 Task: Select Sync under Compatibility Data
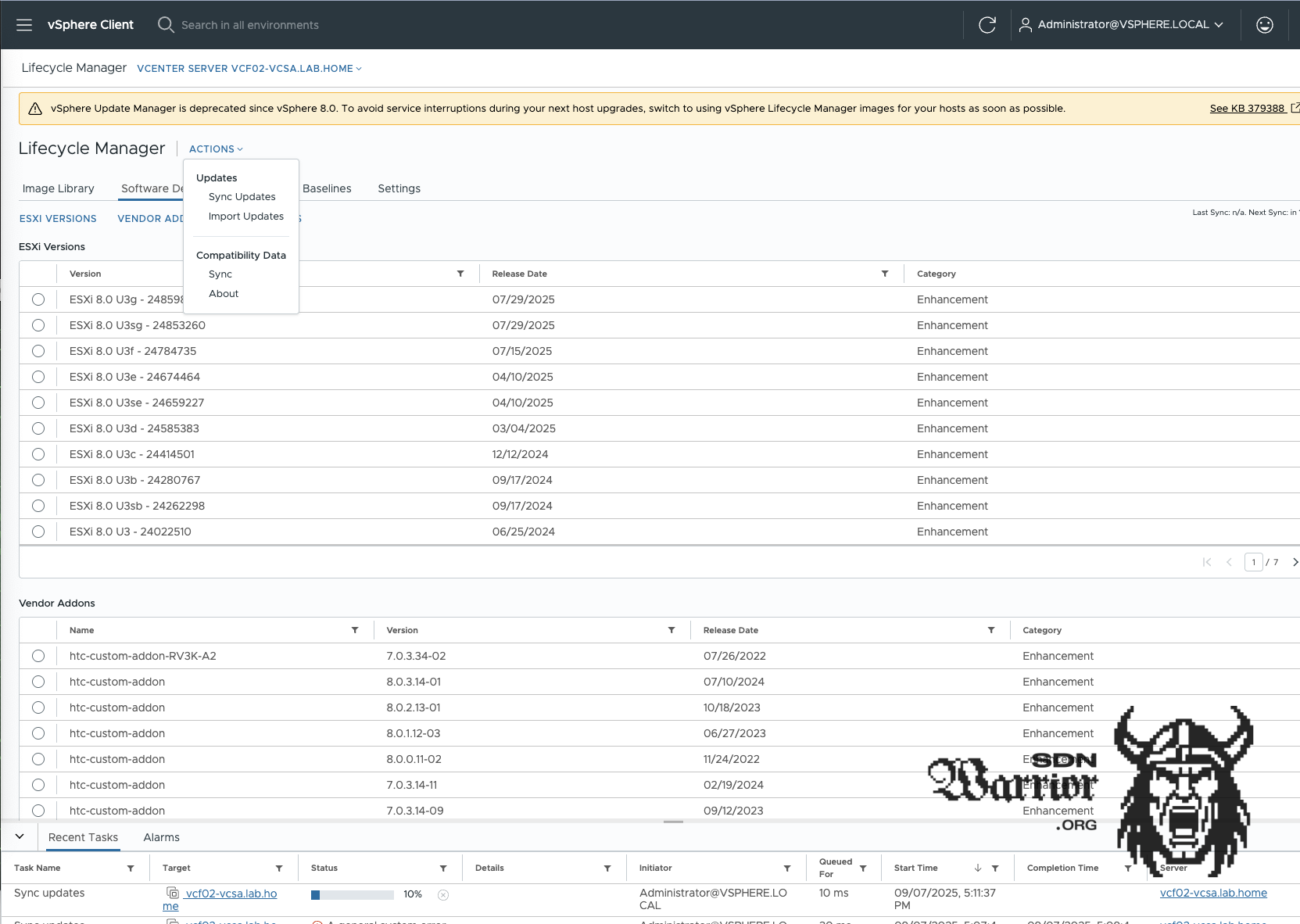pyautogui.click(x=220, y=274)
